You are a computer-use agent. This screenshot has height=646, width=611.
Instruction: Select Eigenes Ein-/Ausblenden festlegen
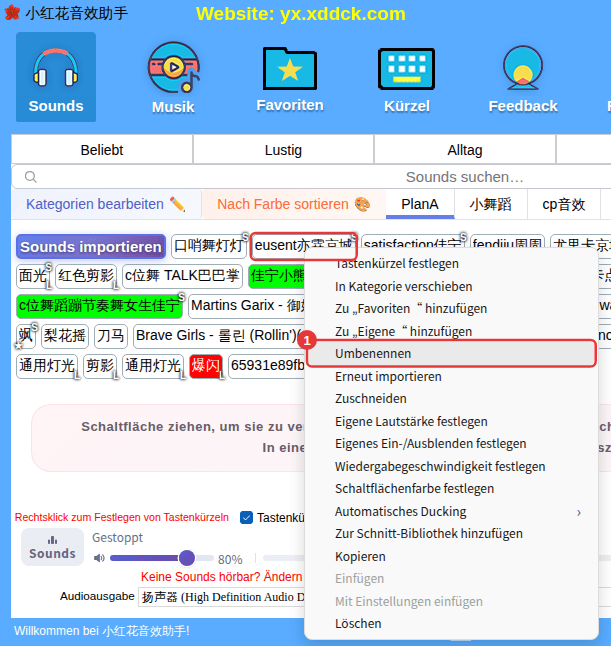(431, 444)
